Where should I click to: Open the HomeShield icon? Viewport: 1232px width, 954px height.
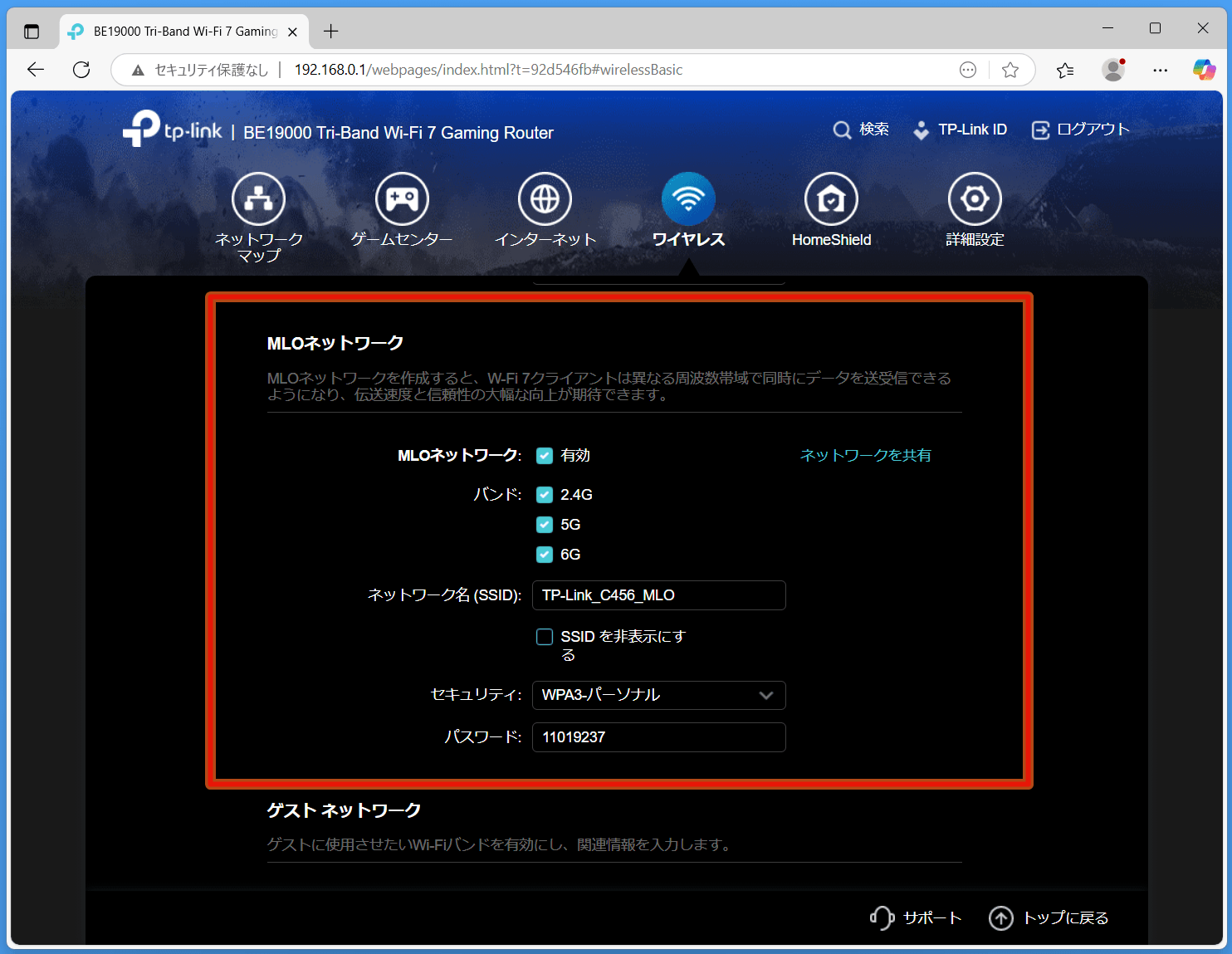[831, 199]
